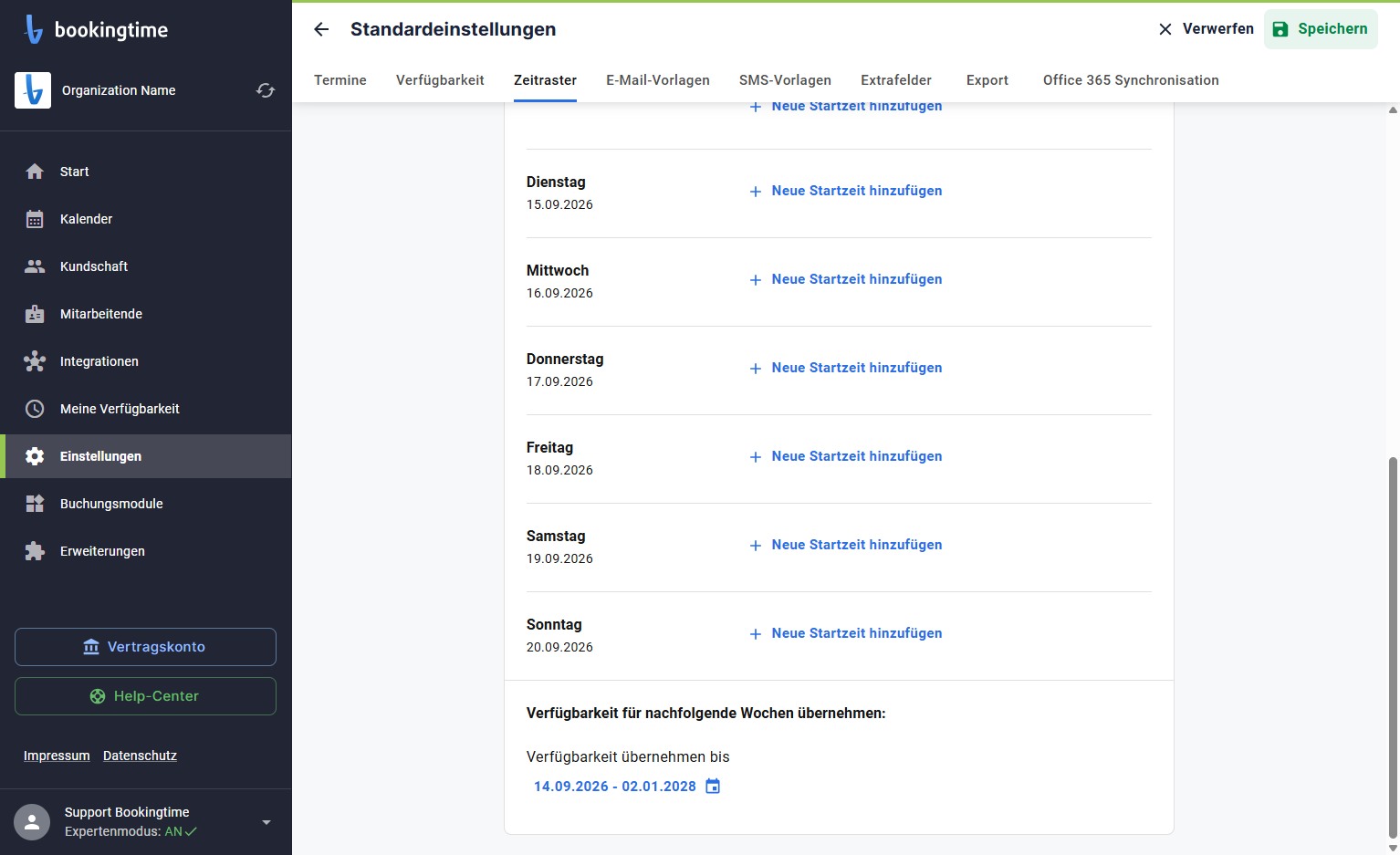Click the Support Bookingtime user avatar
1400x855 pixels.
point(32,822)
